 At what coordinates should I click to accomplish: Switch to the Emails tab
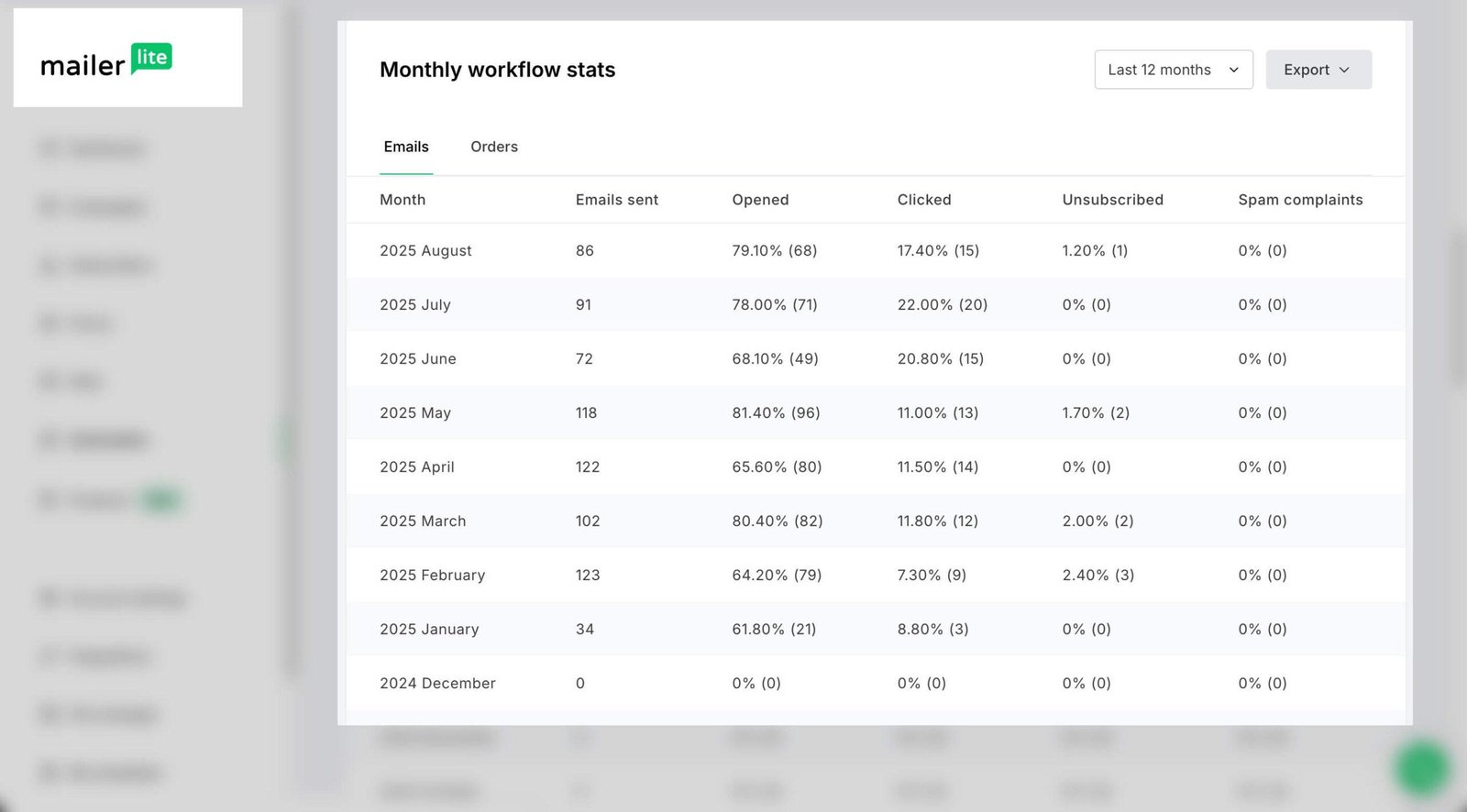406,147
